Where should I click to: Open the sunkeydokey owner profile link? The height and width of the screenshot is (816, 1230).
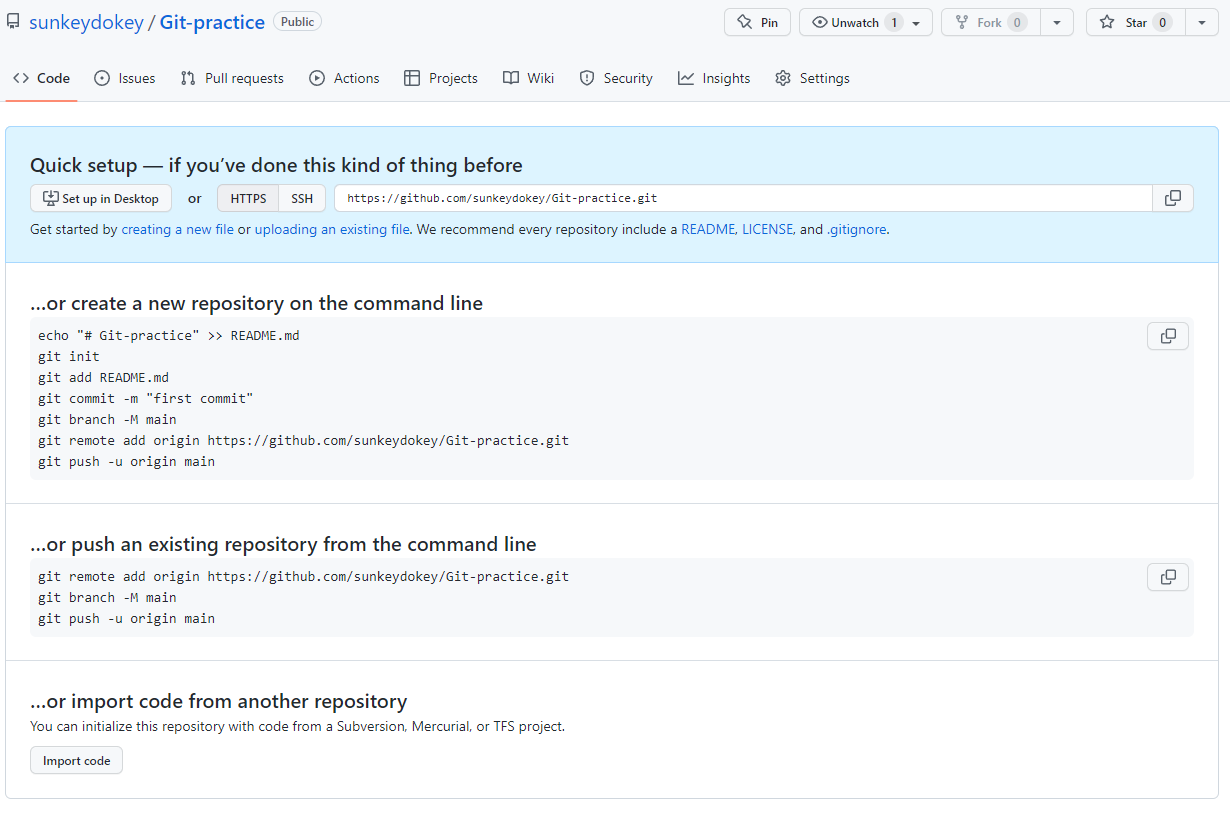click(86, 22)
